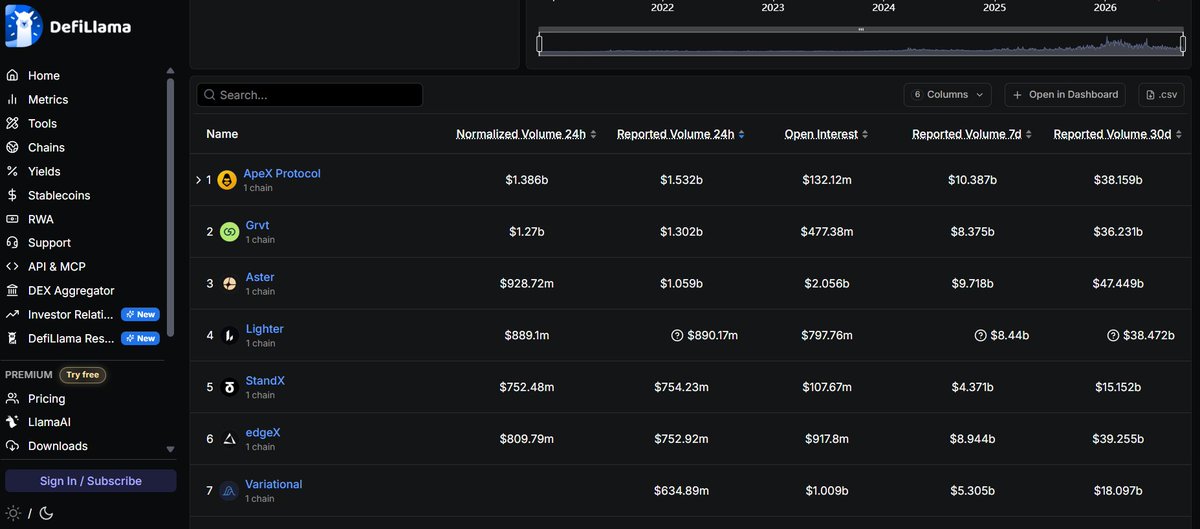1200x529 pixels.
Task: Click the API & MCP code icon
Action: tap(13, 267)
